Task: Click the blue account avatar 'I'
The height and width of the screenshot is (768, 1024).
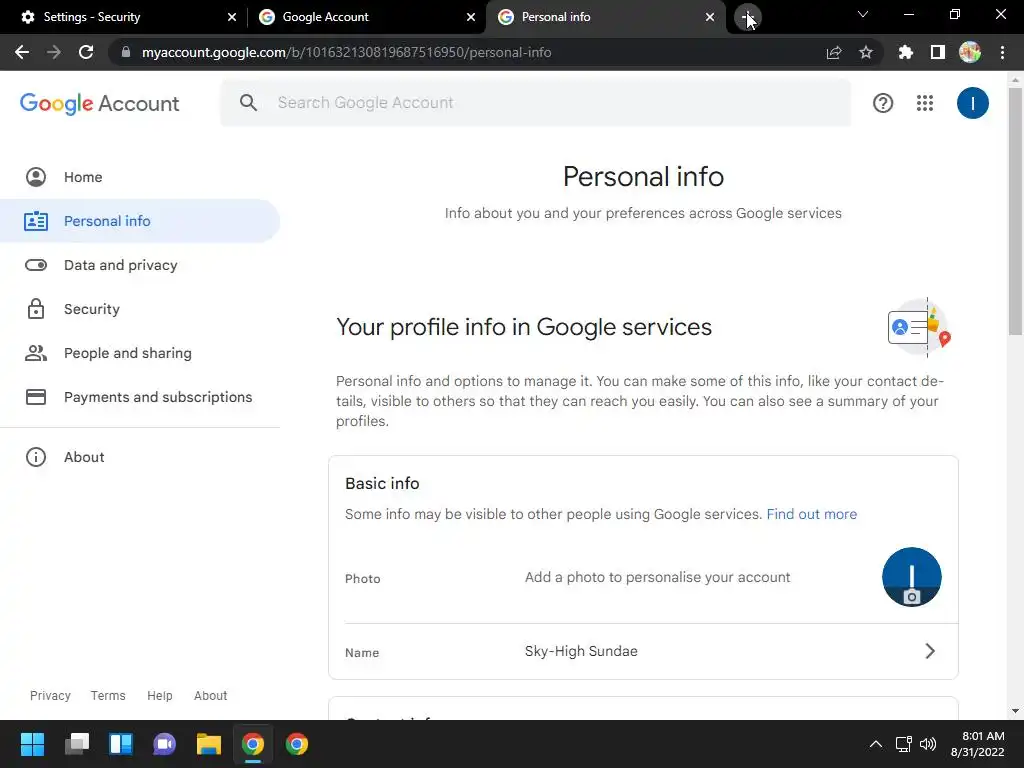Action: point(972,103)
